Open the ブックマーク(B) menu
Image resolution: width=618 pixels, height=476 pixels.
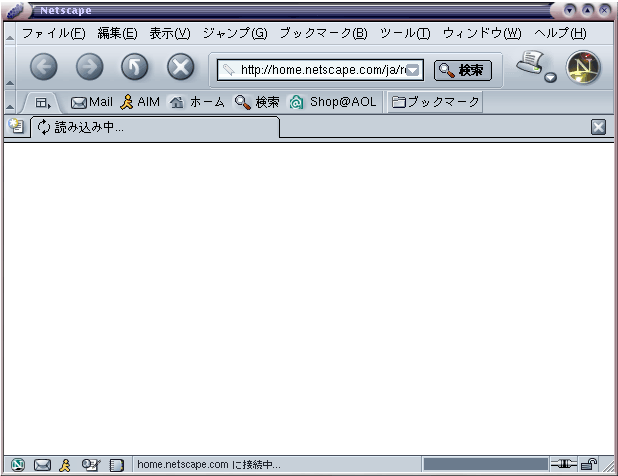(323, 33)
